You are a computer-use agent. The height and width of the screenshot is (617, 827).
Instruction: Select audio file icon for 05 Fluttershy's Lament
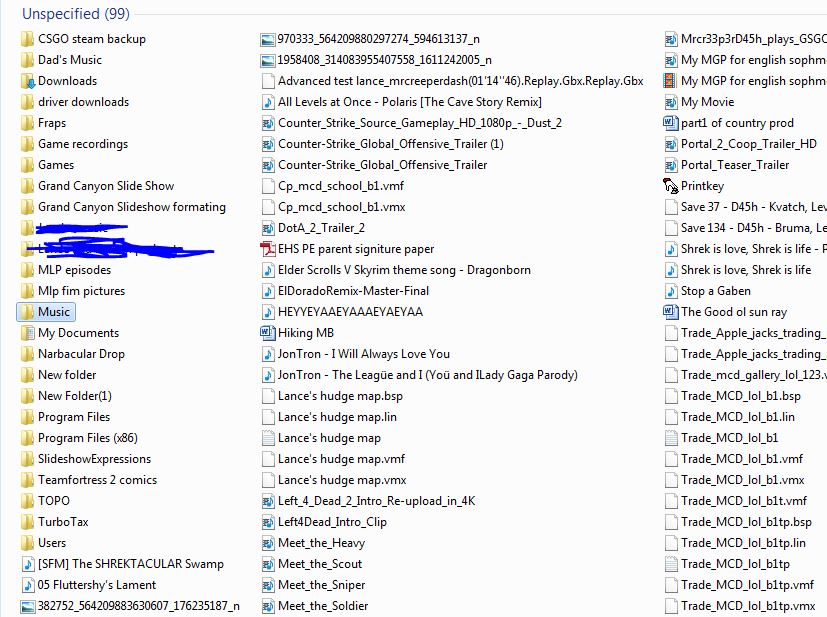(x=27, y=585)
